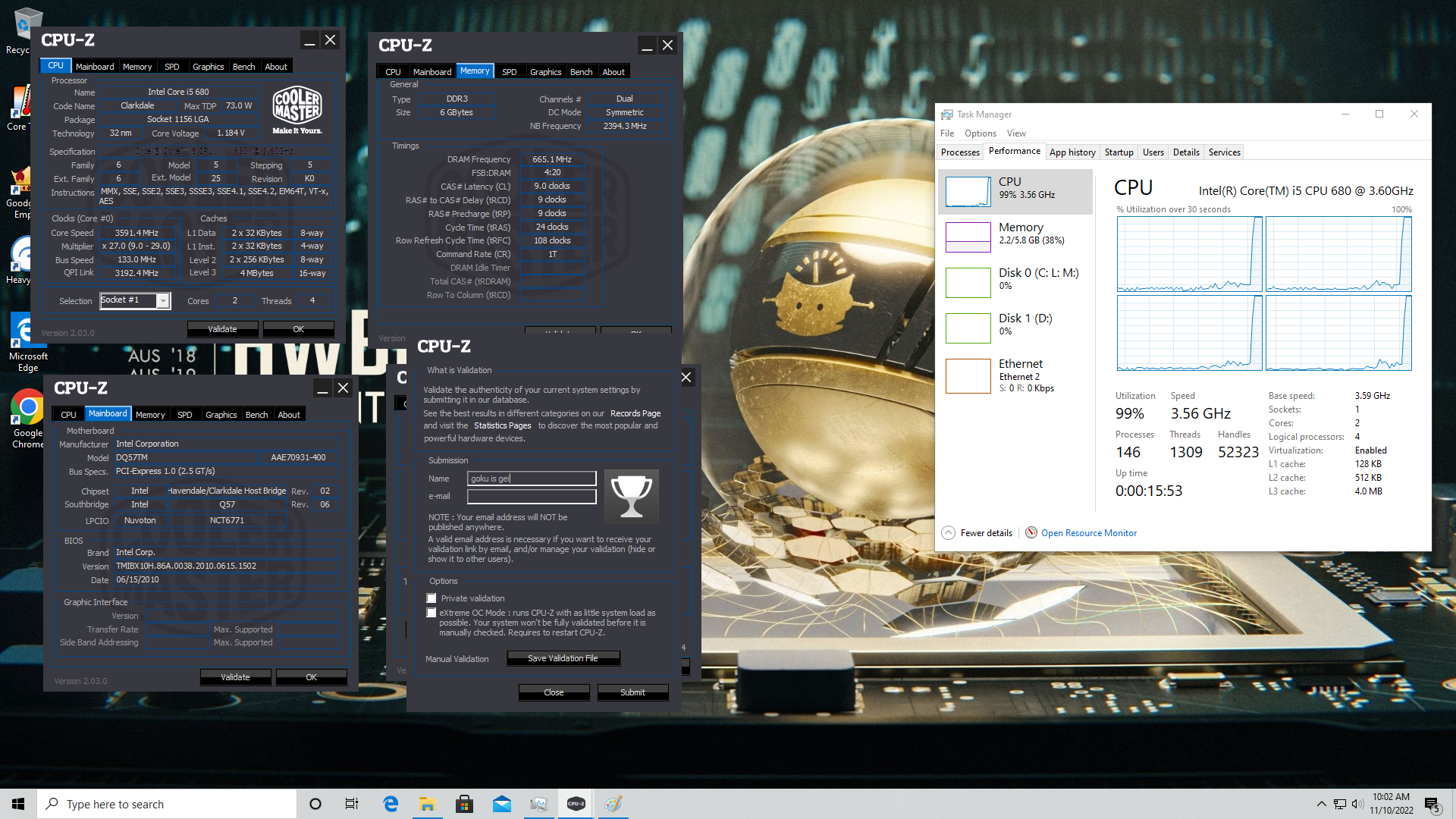The width and height of the screenshot is (1456, 819).
Task: Open Socket #1 selection dropdown
Action: tap(163, 301)
